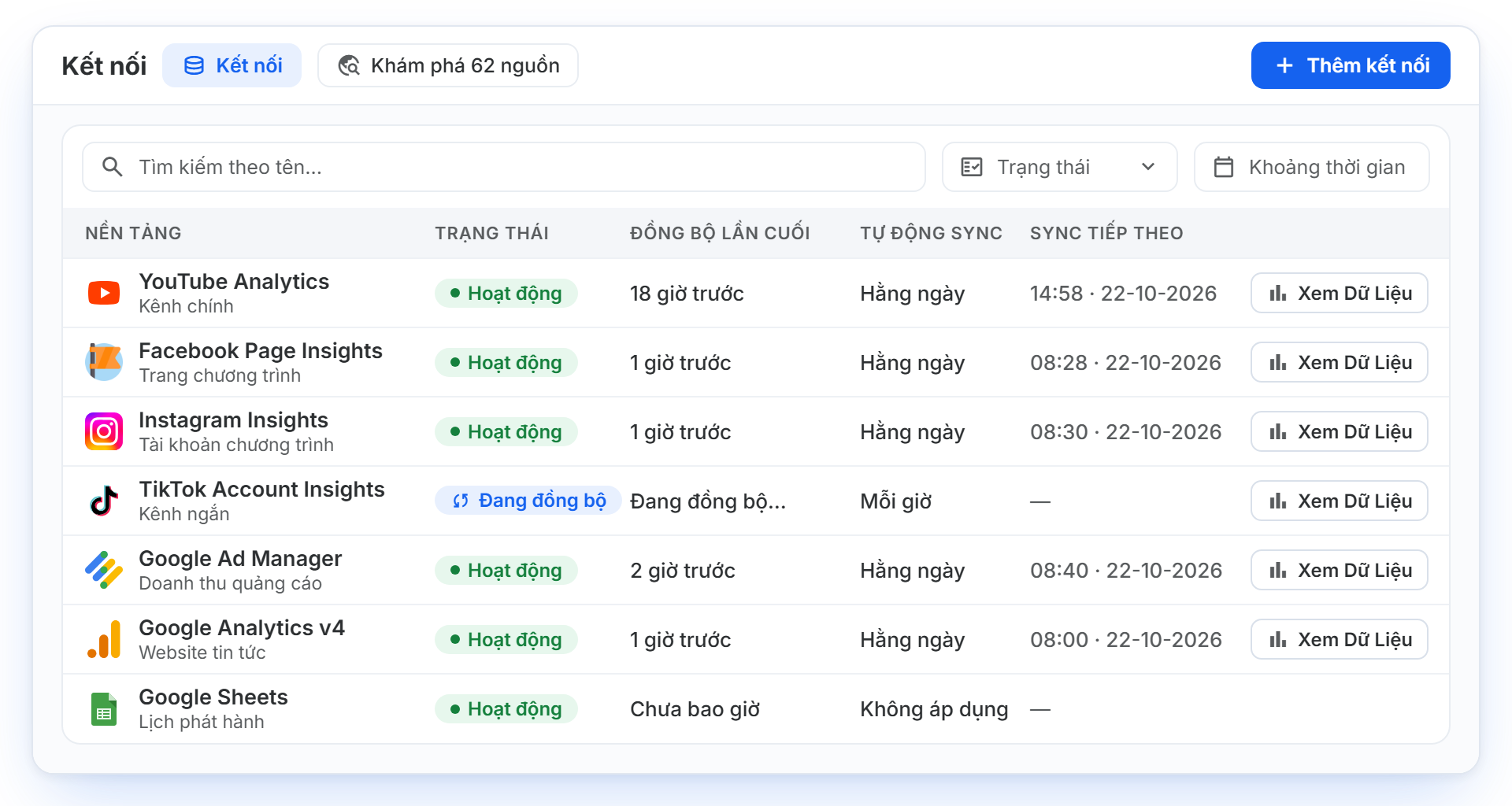Click the YouTube Analytics logo icon
Screen dimensions: 1512x806
click(104, 293)
